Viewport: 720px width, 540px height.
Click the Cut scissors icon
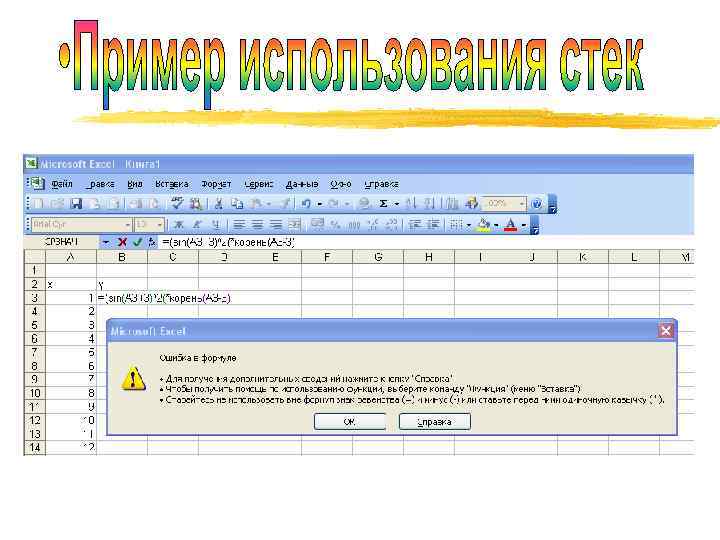219,203
